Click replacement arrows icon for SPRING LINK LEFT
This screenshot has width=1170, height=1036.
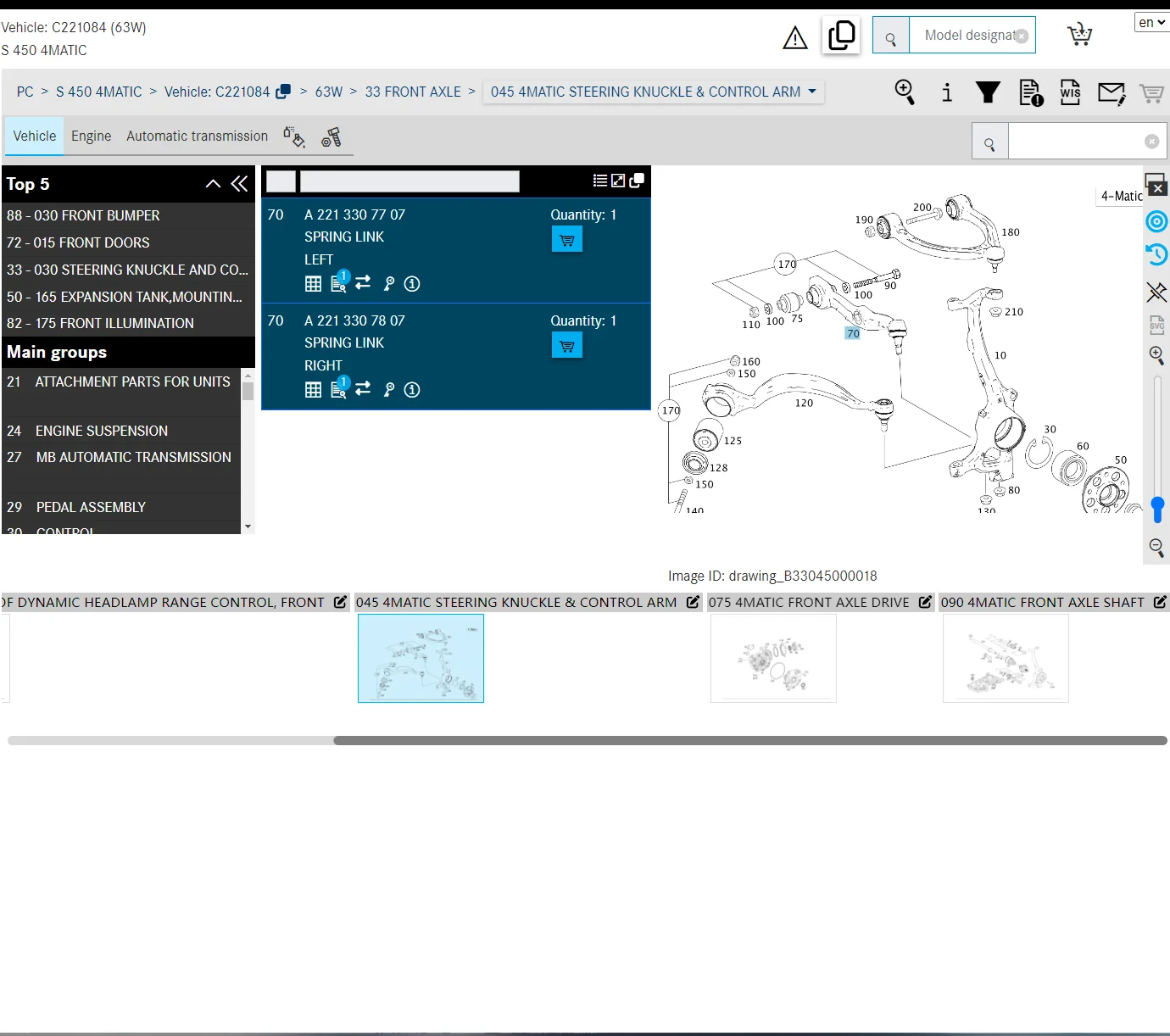pyautogui.click(x=363, y=283)
